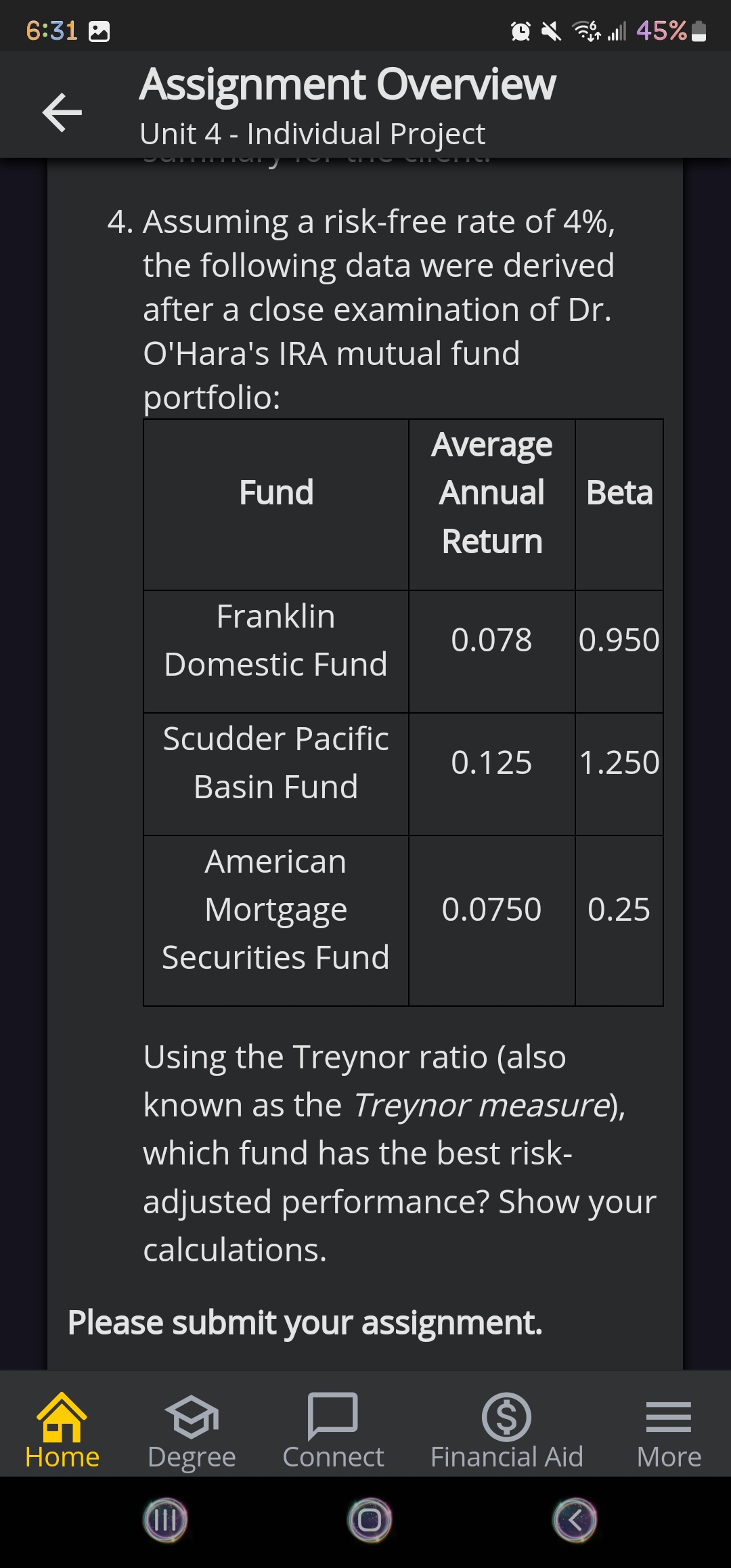Tap the Beta column header
This screenshot has width=731, height=1568.
619,493
